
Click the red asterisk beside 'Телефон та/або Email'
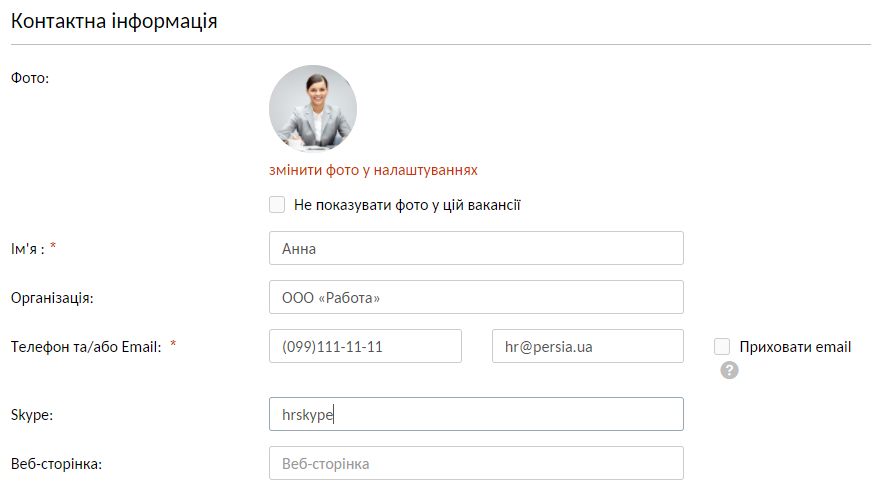pos(173,345)
